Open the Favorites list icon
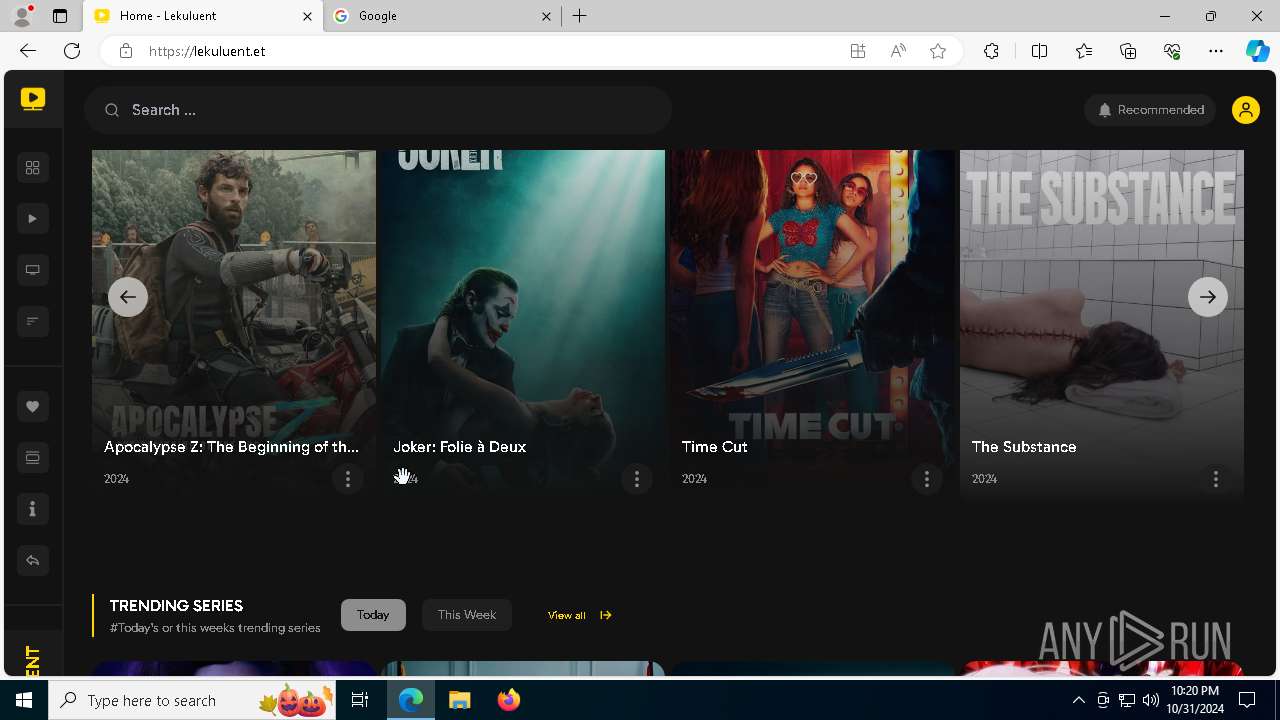The height and width of the screenshot is (720, 1280). coord(1084,51)
